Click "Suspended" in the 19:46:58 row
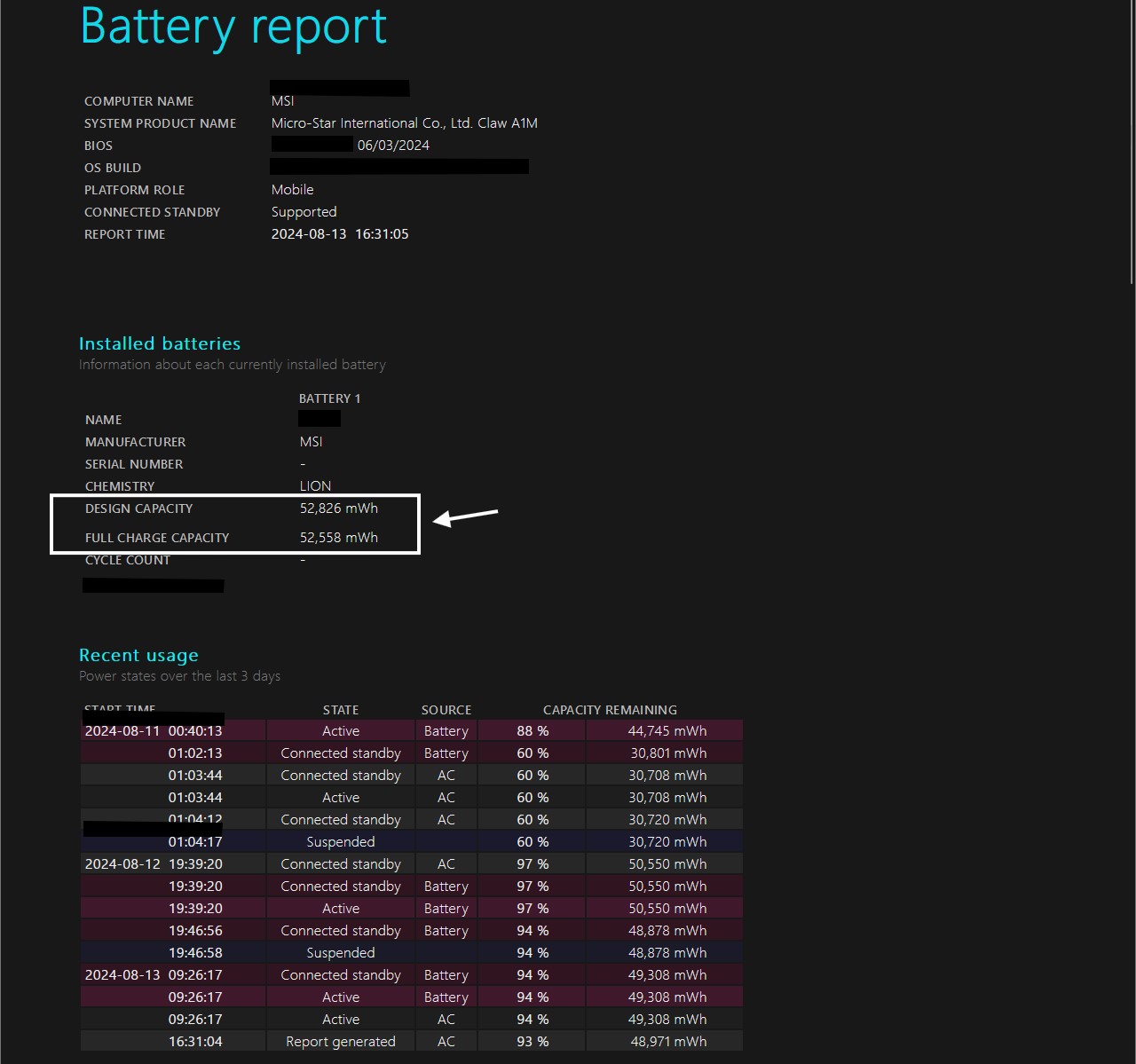The height and width of the screenshot is (1064, 1136). coord(341,953)
